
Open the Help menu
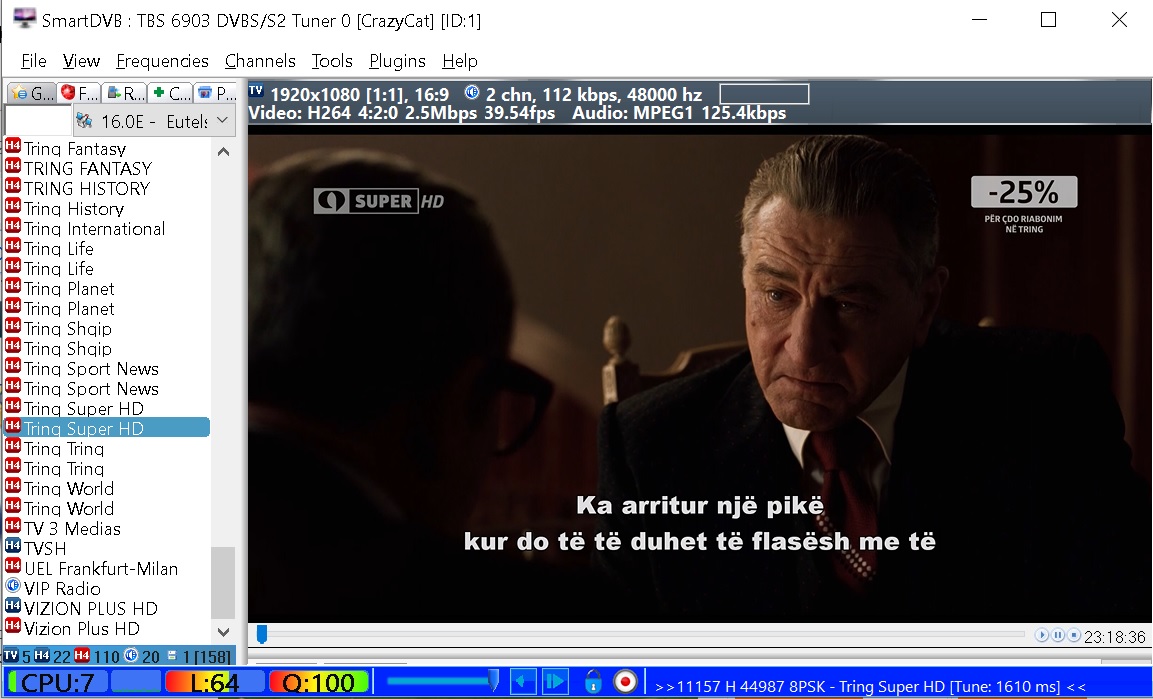460,61
